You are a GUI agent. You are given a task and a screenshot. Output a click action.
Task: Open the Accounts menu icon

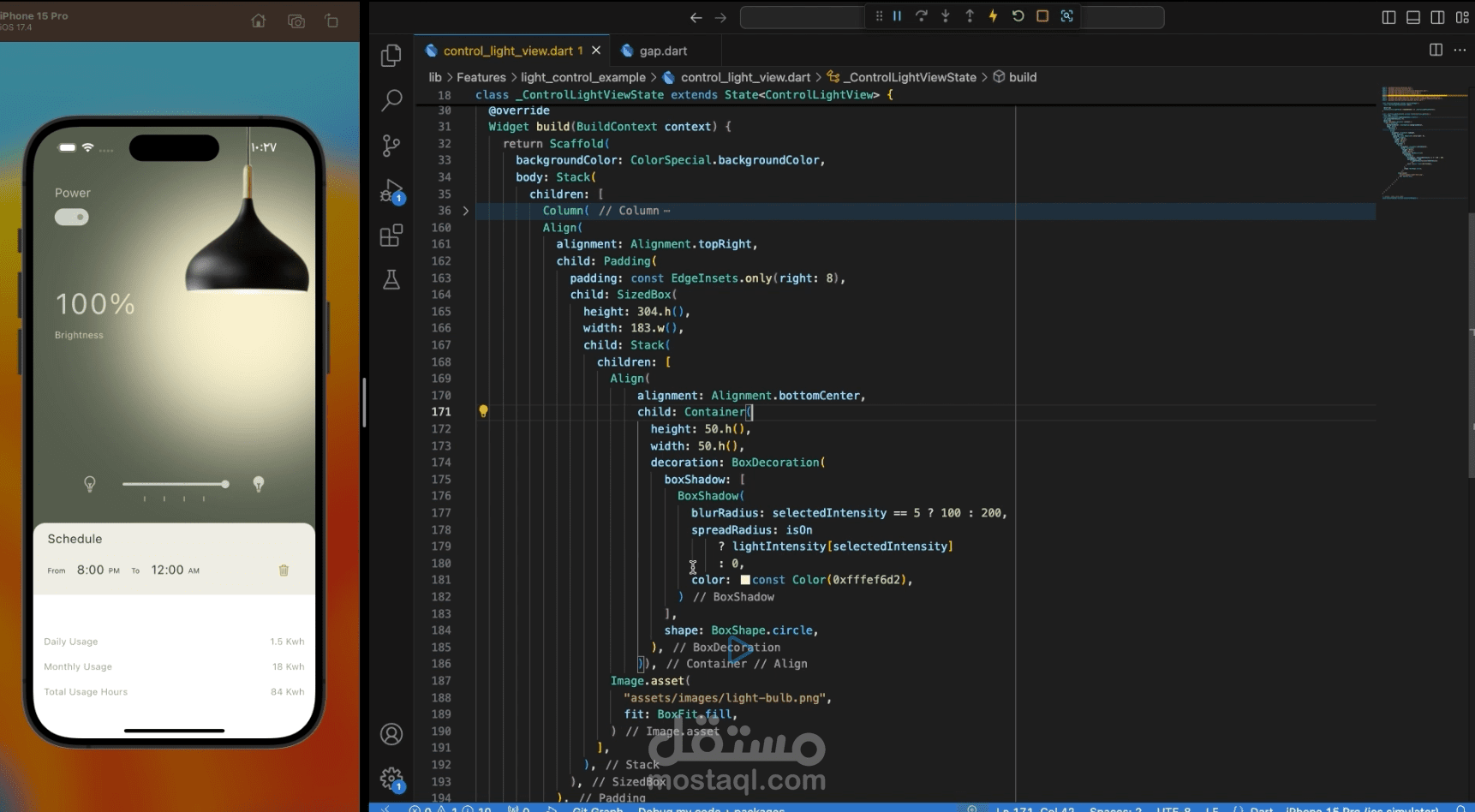click(x=391, y=734)
